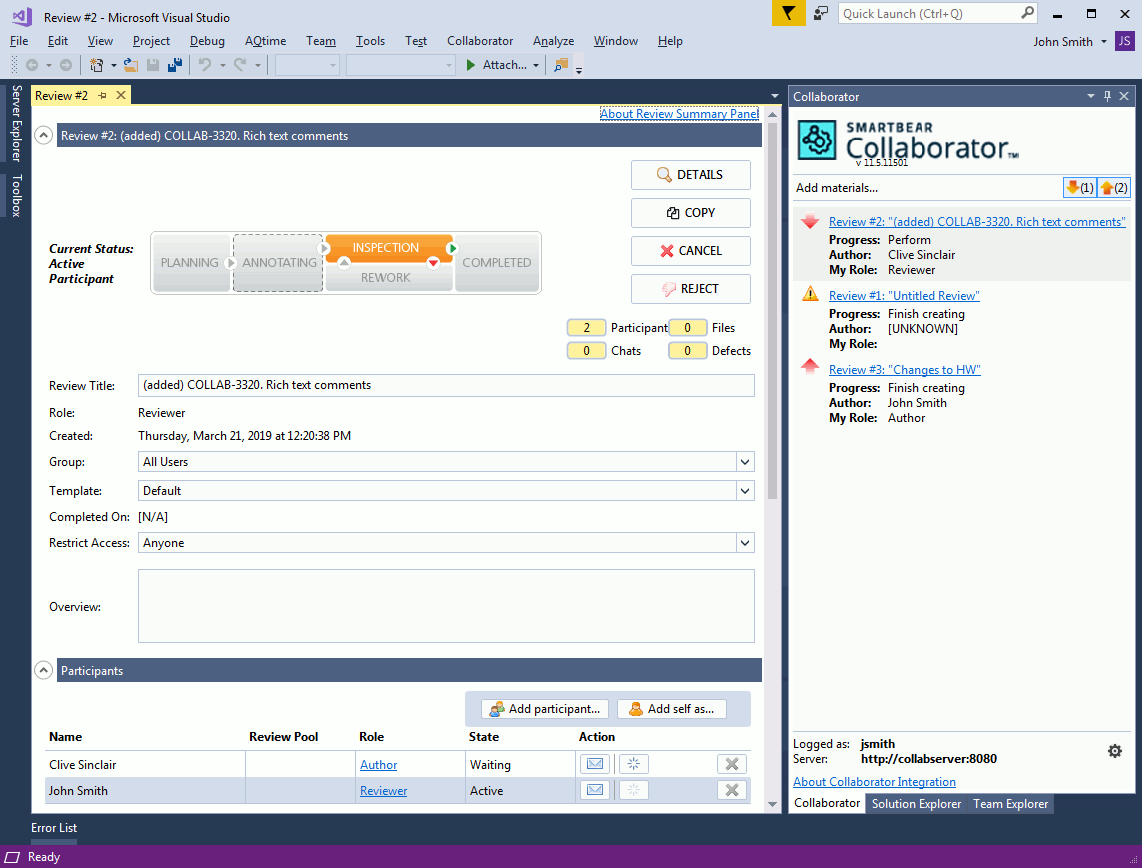Click into the Review Title text field
The image size is (1142, 868).
coord(445,385)
